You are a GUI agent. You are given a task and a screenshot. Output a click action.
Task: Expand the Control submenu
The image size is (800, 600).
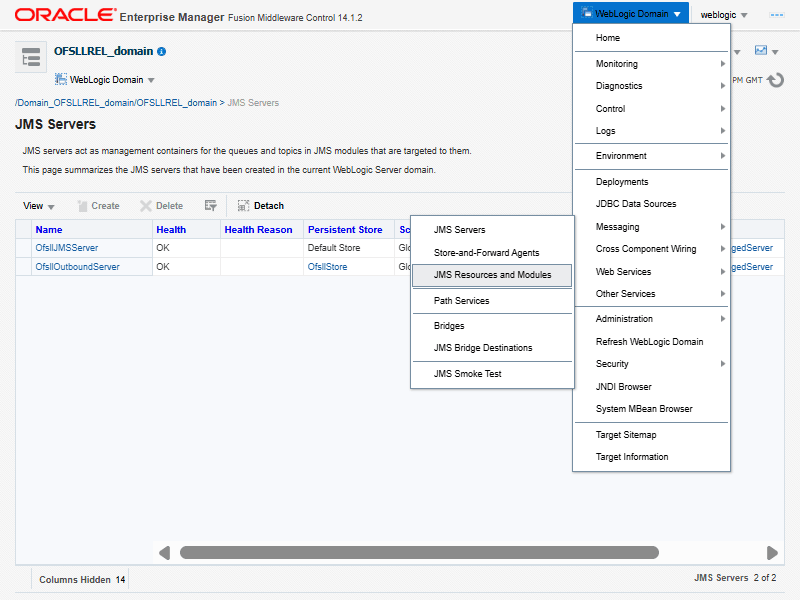tap(652, 109)
